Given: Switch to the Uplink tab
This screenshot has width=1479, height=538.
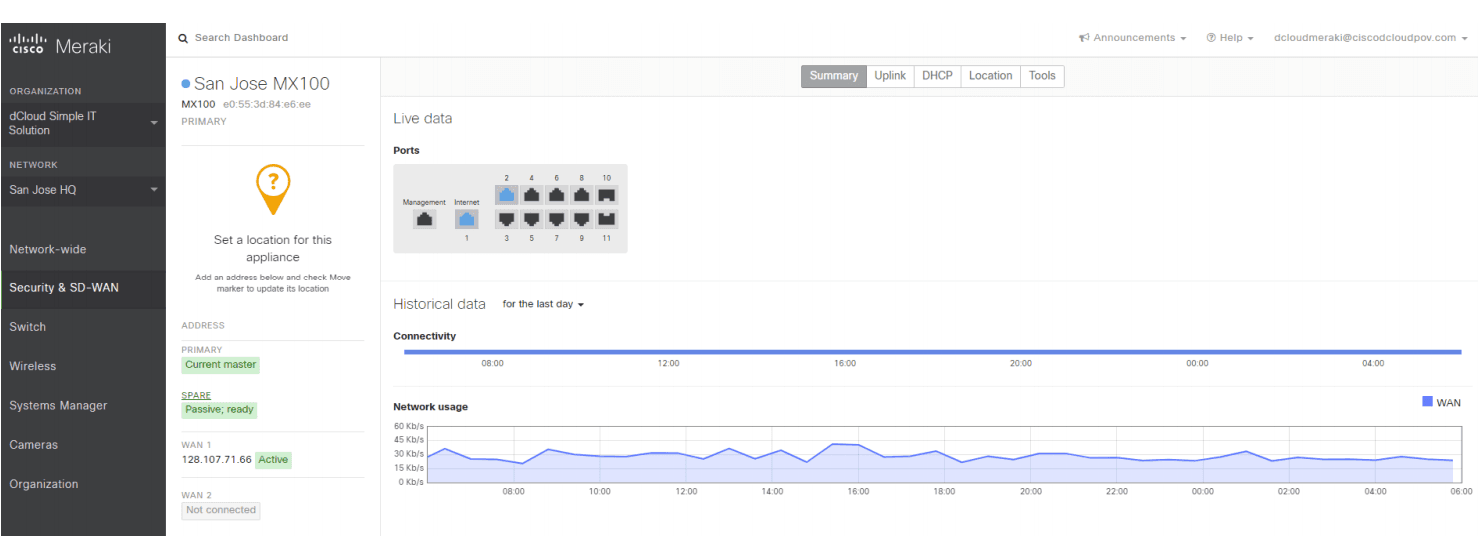Looking at the screenshot, I should point(890,76).
